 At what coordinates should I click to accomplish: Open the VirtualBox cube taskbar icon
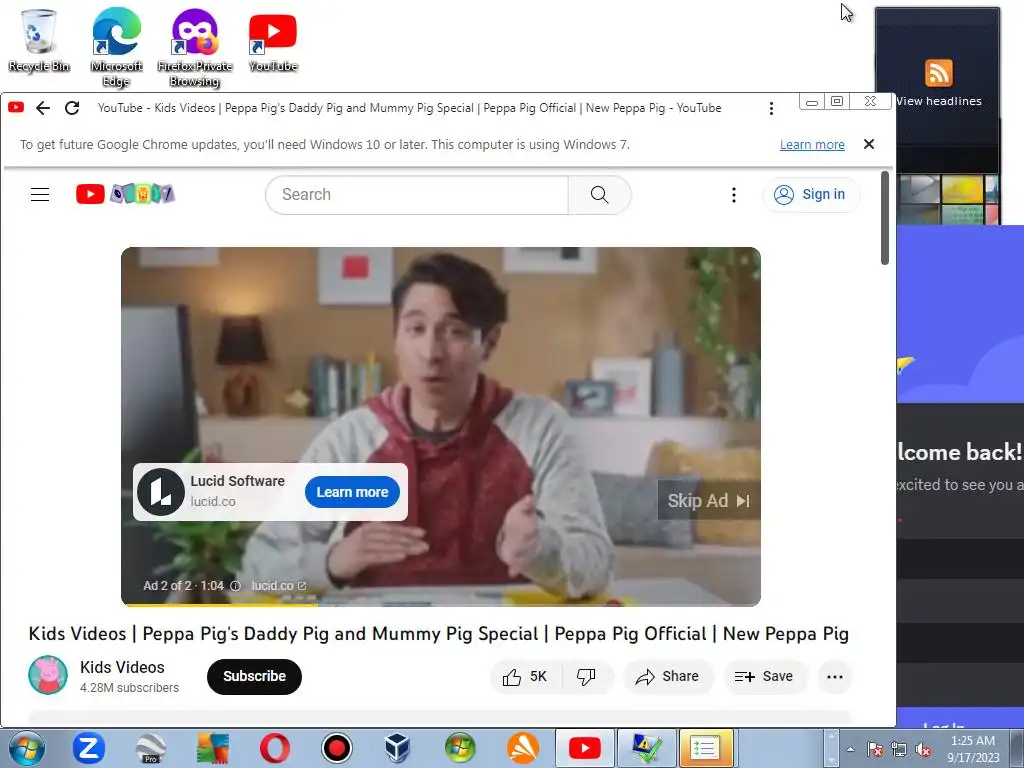click(x=397, y=748)
